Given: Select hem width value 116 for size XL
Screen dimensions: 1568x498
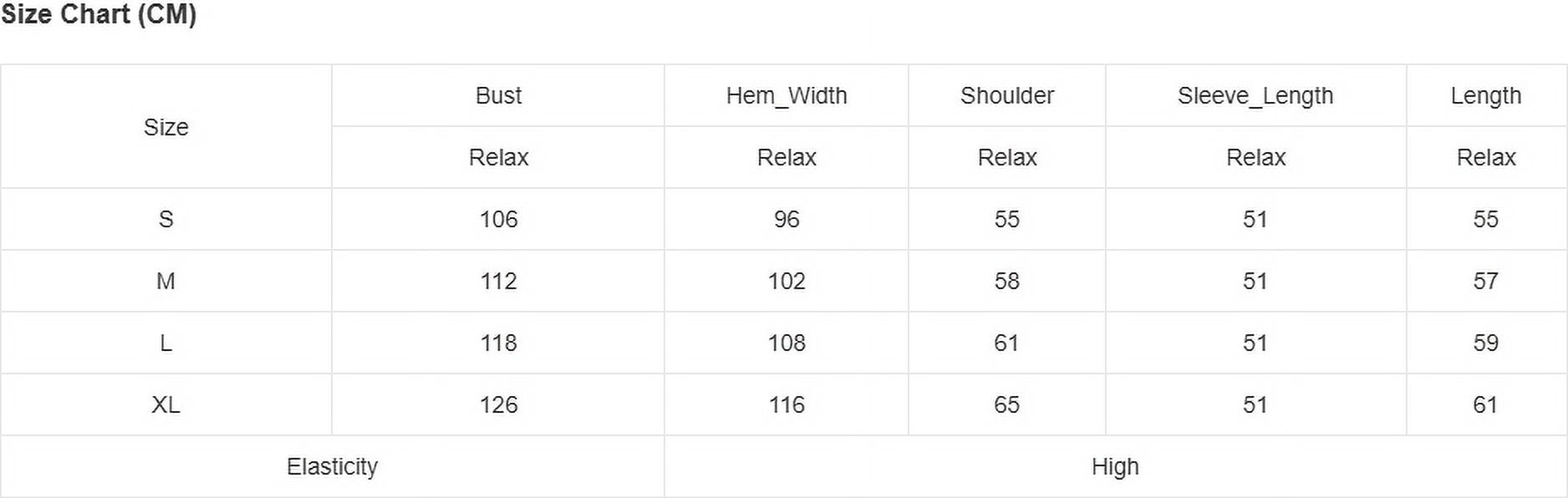Looking at the screenshot, I should pos(786,404).
